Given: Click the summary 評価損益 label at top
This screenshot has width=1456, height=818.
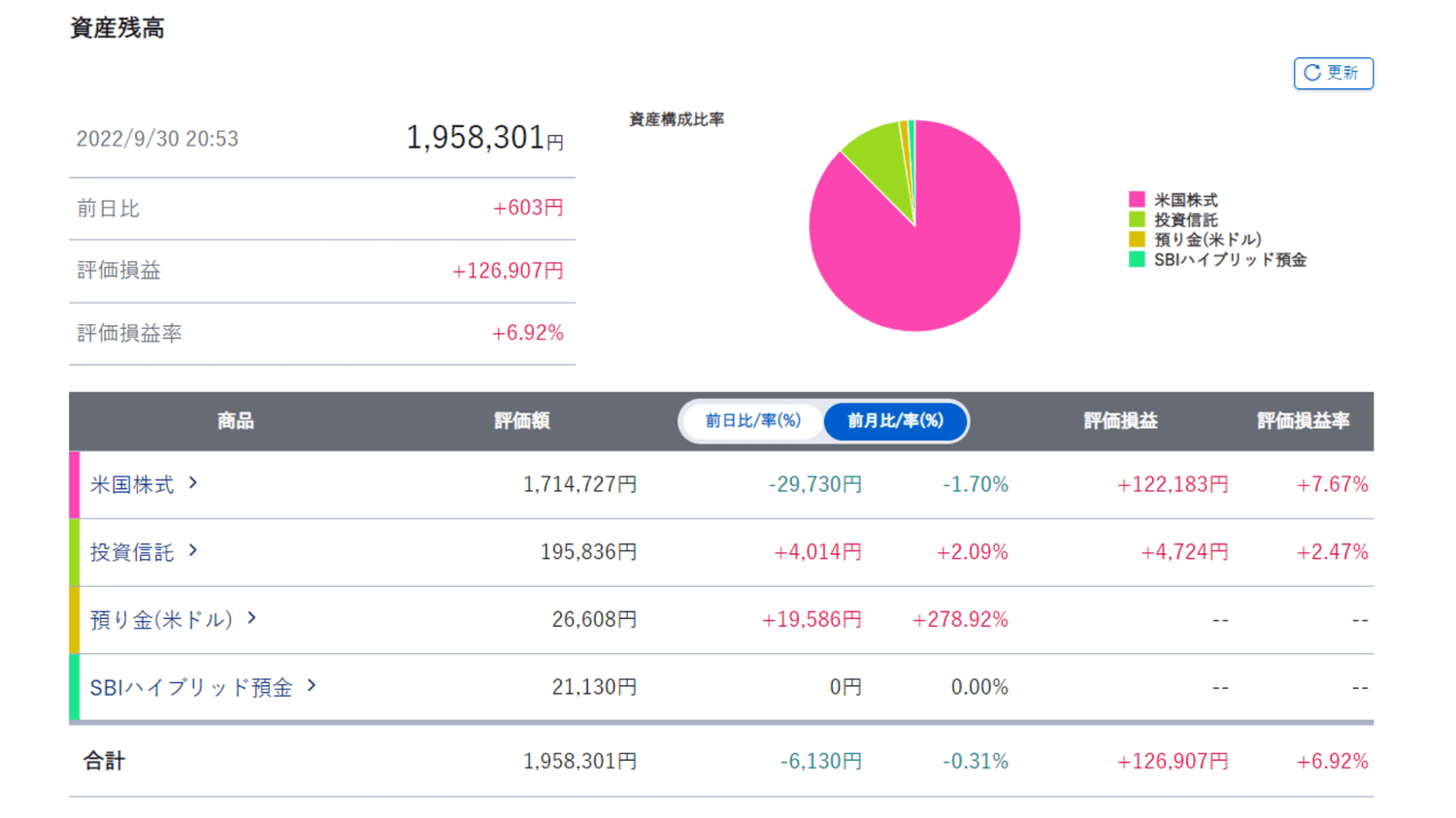Looking at the screenshot, I should tap(118, 271).
